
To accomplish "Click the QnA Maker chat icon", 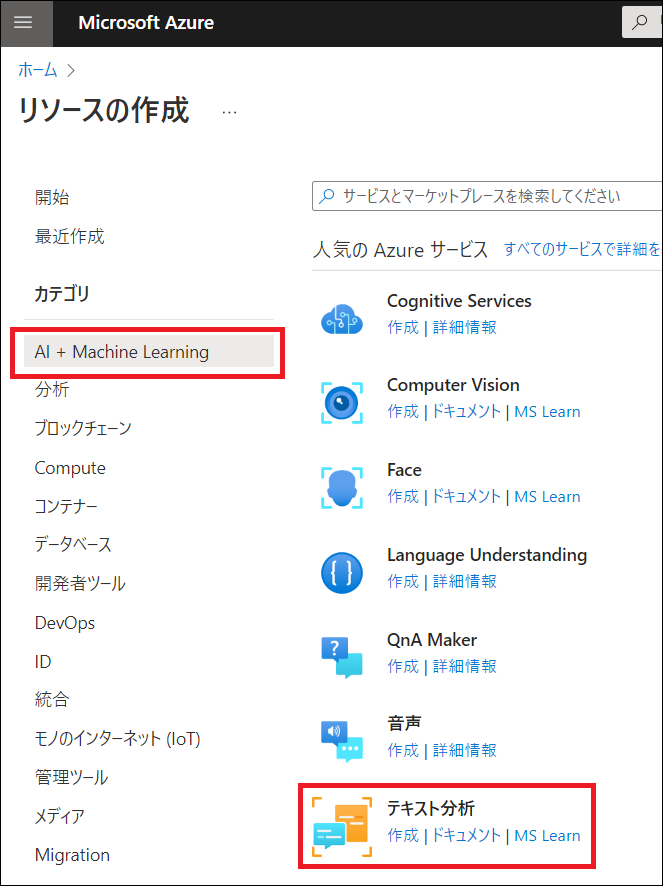I will coord(341,658).
